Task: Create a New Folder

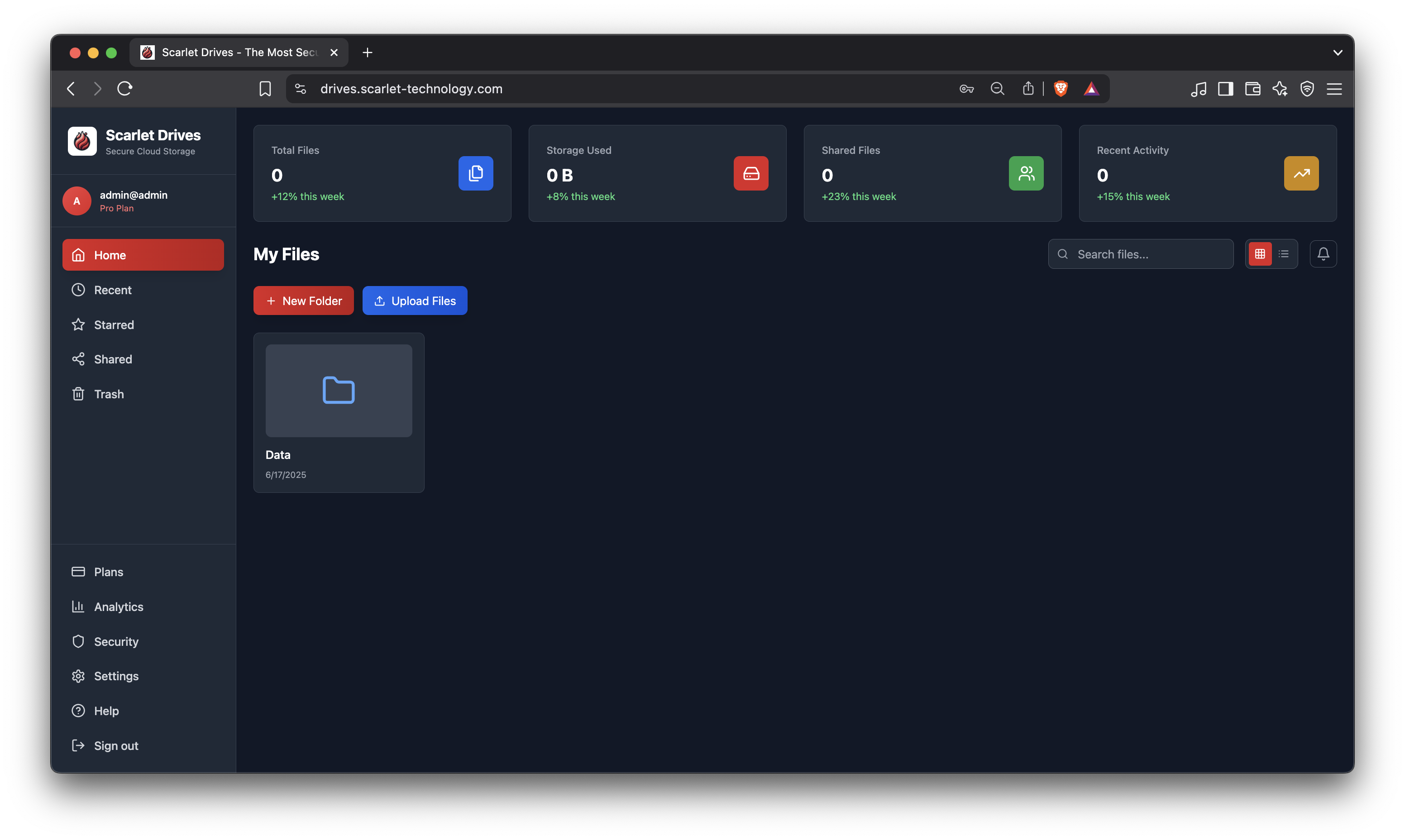Action: tap(303, 301)
